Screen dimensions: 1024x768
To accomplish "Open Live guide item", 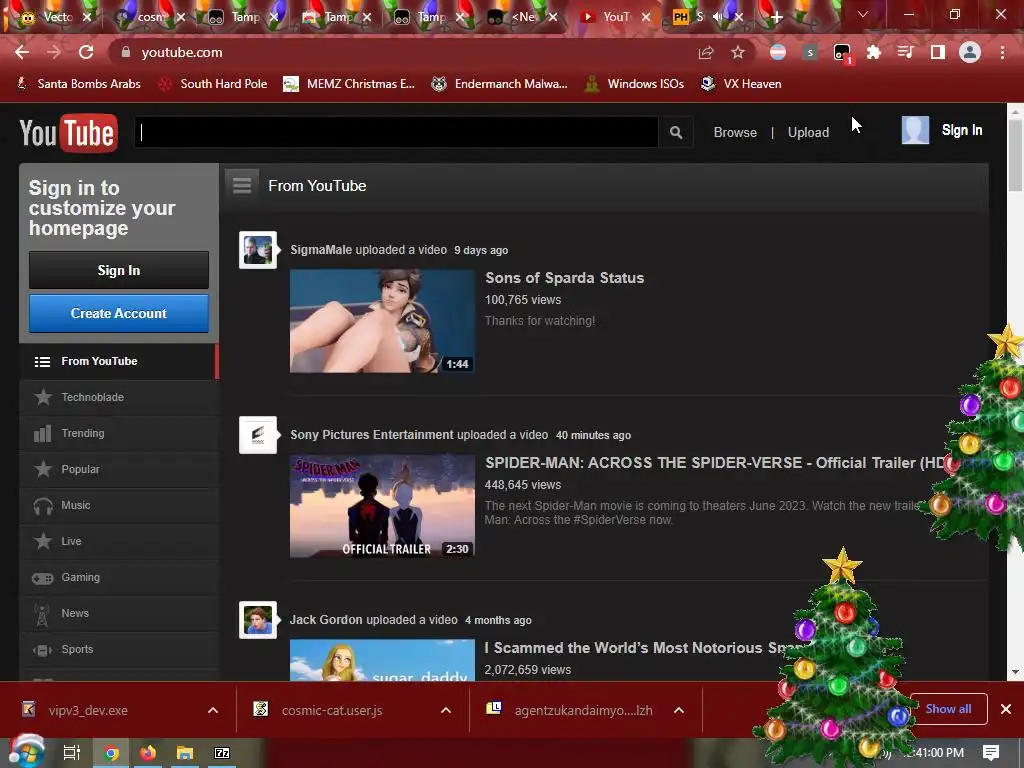I will 119,541.
